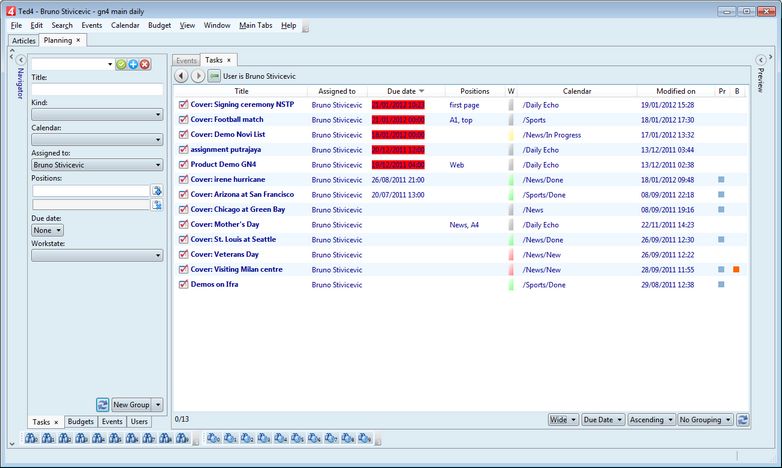Click the binoculars search icon numbered 9
The height and width of the screenshot is (468, 782).
pos(183,439)
